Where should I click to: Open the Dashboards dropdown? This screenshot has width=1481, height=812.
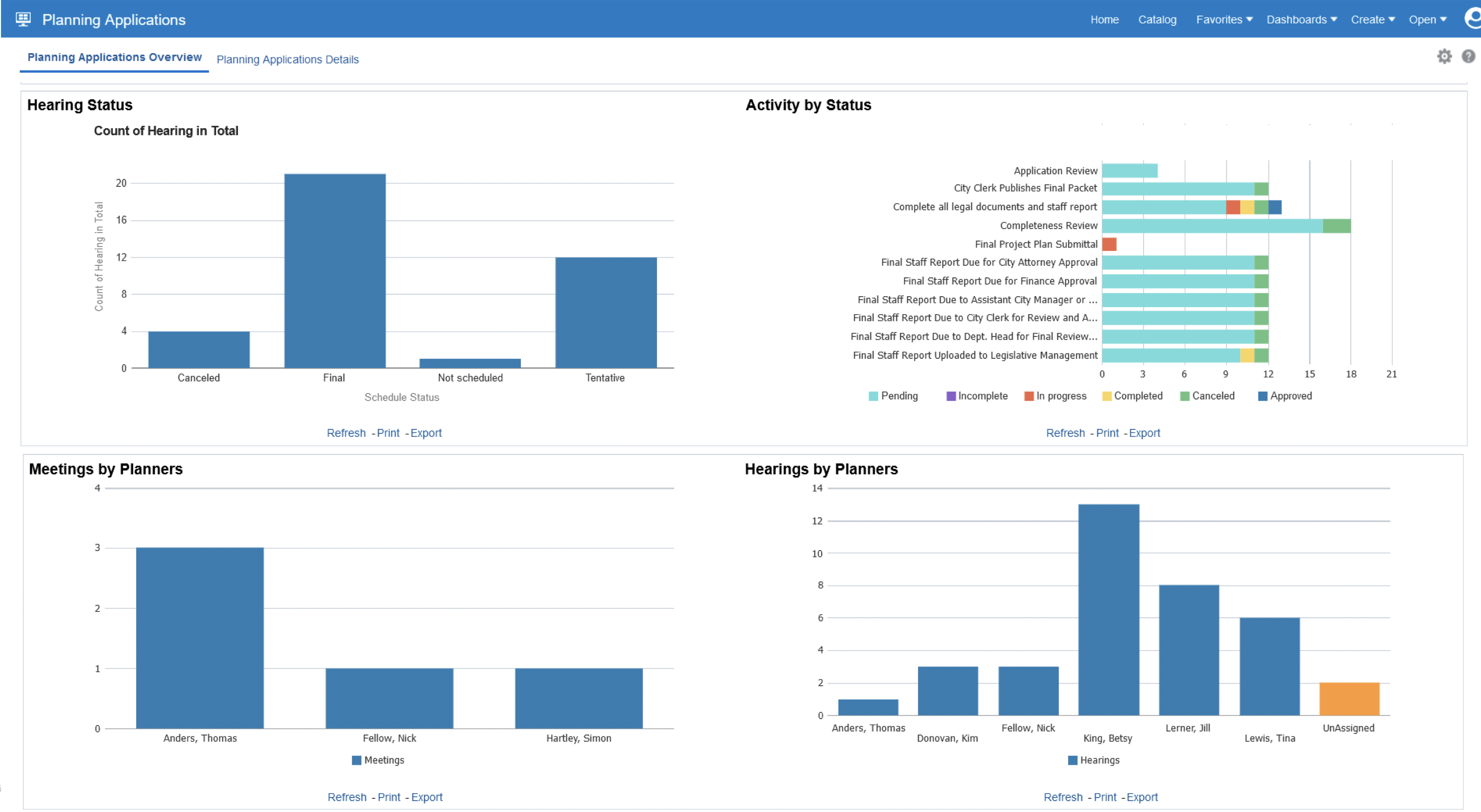pyautogui.click(x=1301, y=19)
